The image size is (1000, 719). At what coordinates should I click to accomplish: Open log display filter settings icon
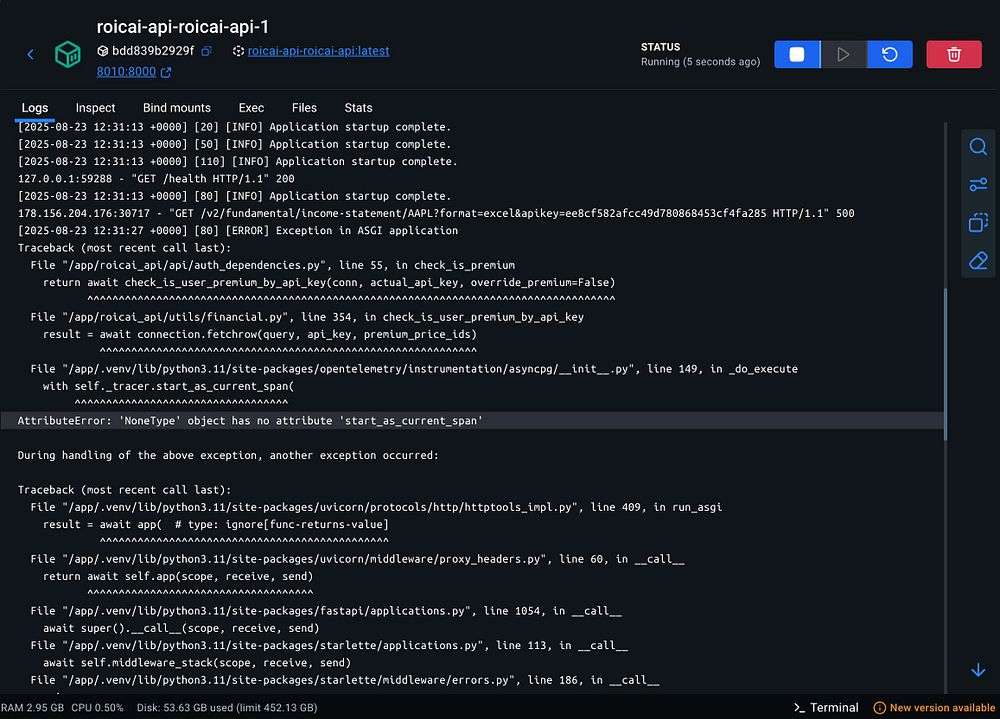(x=978, y=185)
